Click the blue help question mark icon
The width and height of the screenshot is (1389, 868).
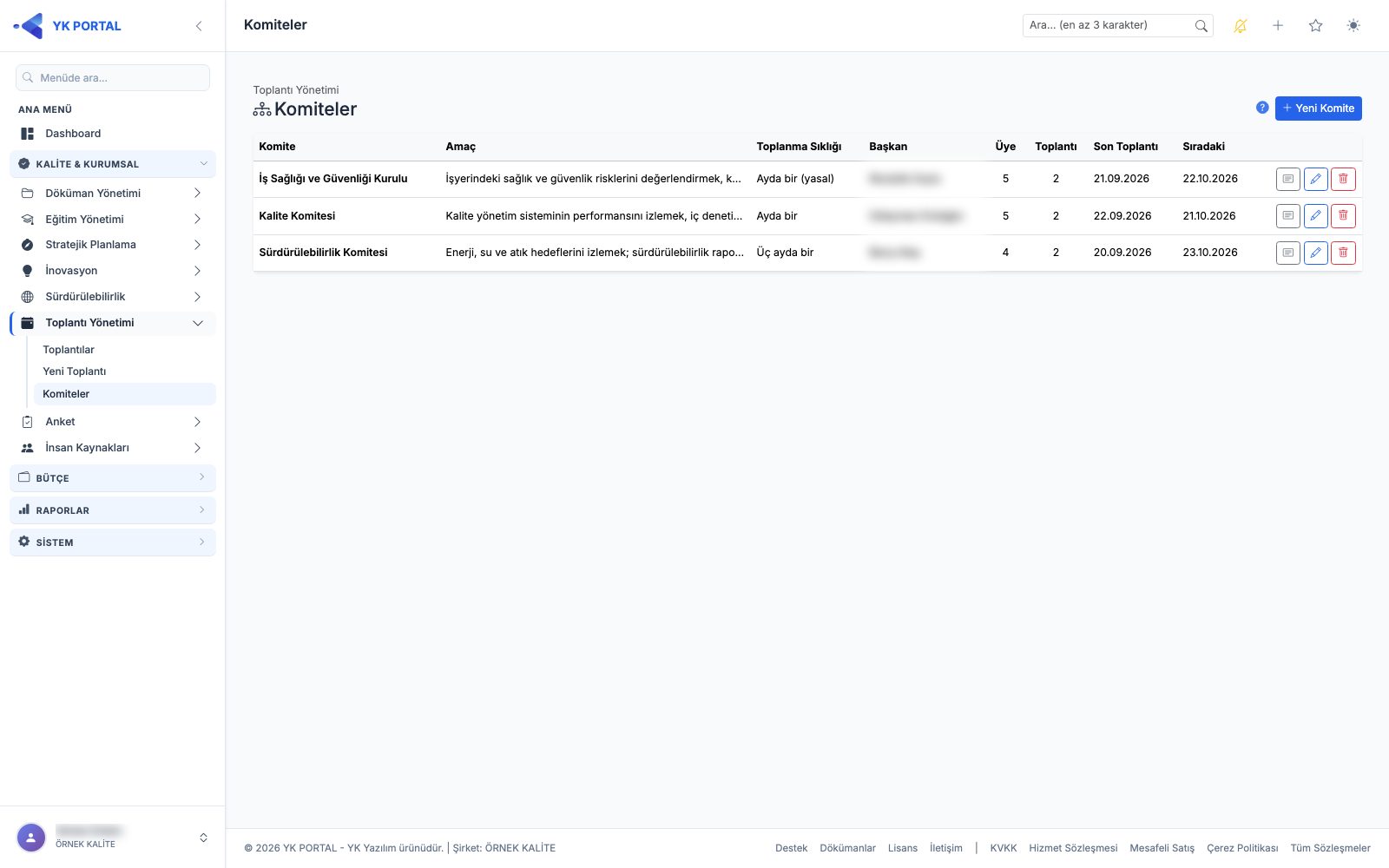(1262, 108)
